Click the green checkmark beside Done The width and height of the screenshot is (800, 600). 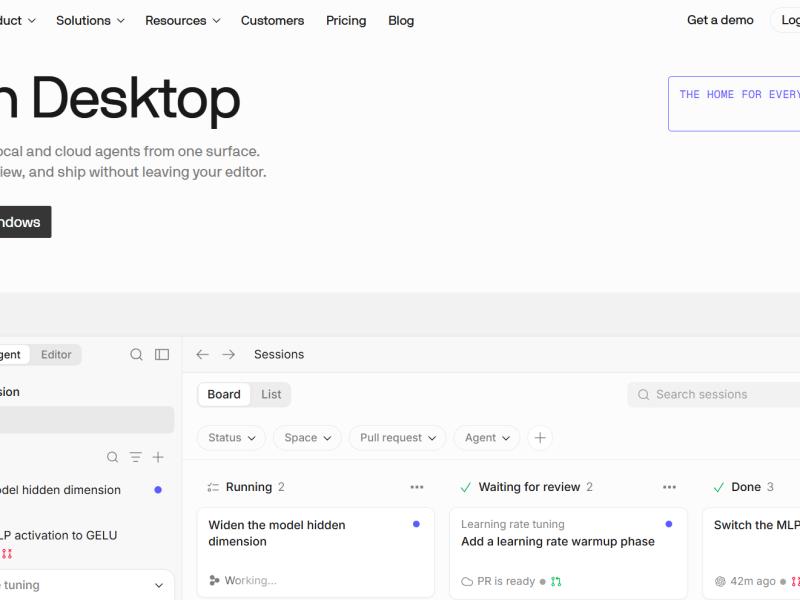[x=718, y=487]
